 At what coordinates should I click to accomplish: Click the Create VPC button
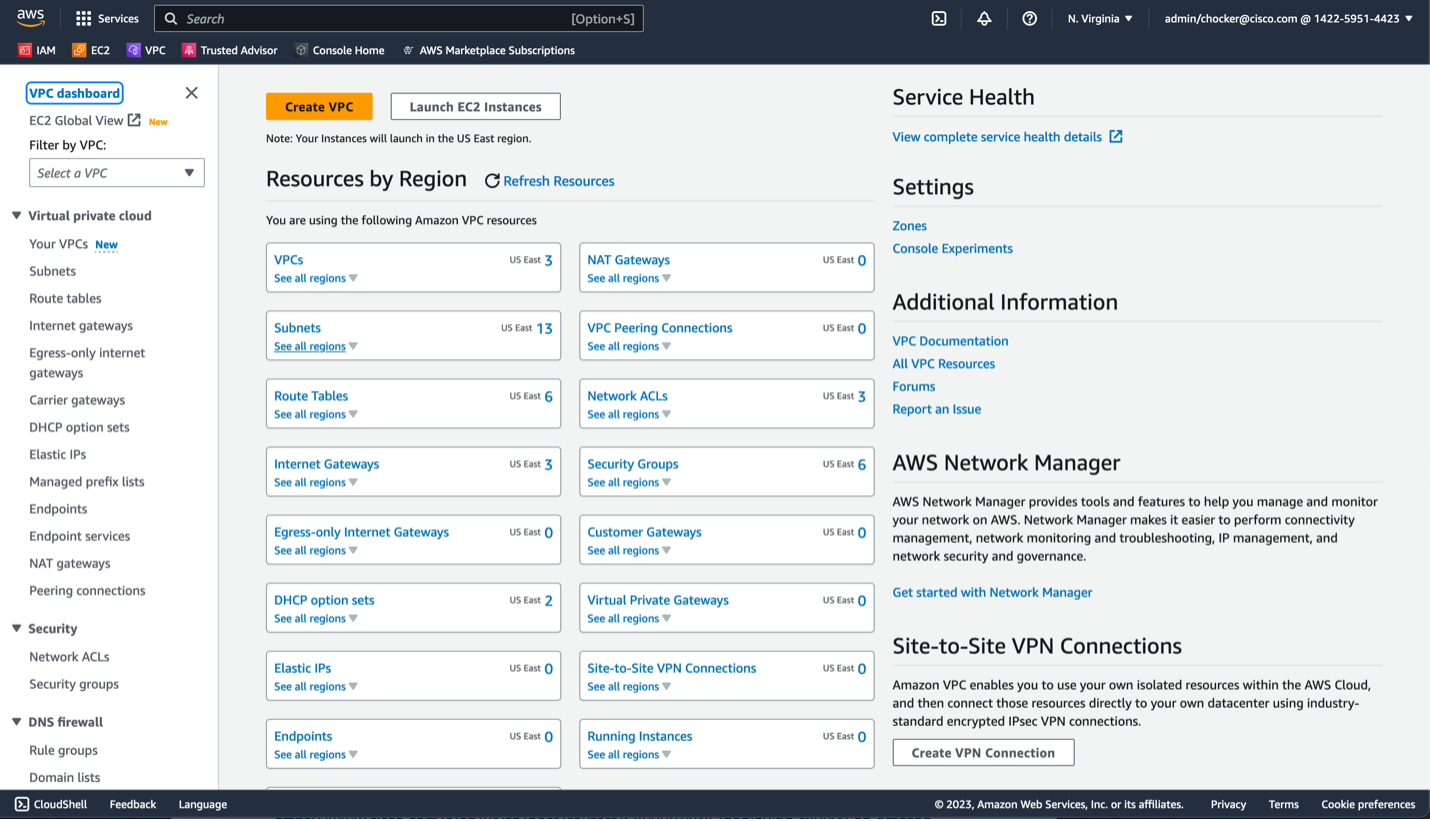[x=319, y=106]
